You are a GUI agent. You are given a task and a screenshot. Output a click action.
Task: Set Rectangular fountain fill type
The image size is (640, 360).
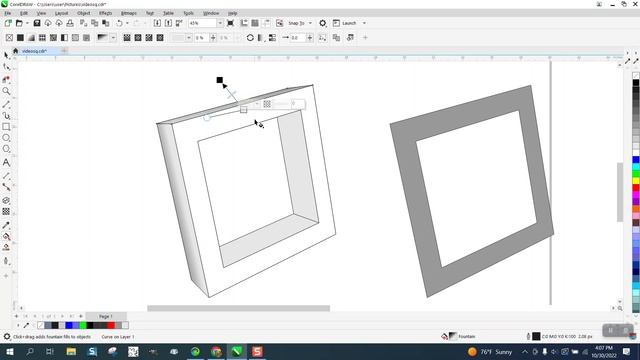(x=160, y=38)
